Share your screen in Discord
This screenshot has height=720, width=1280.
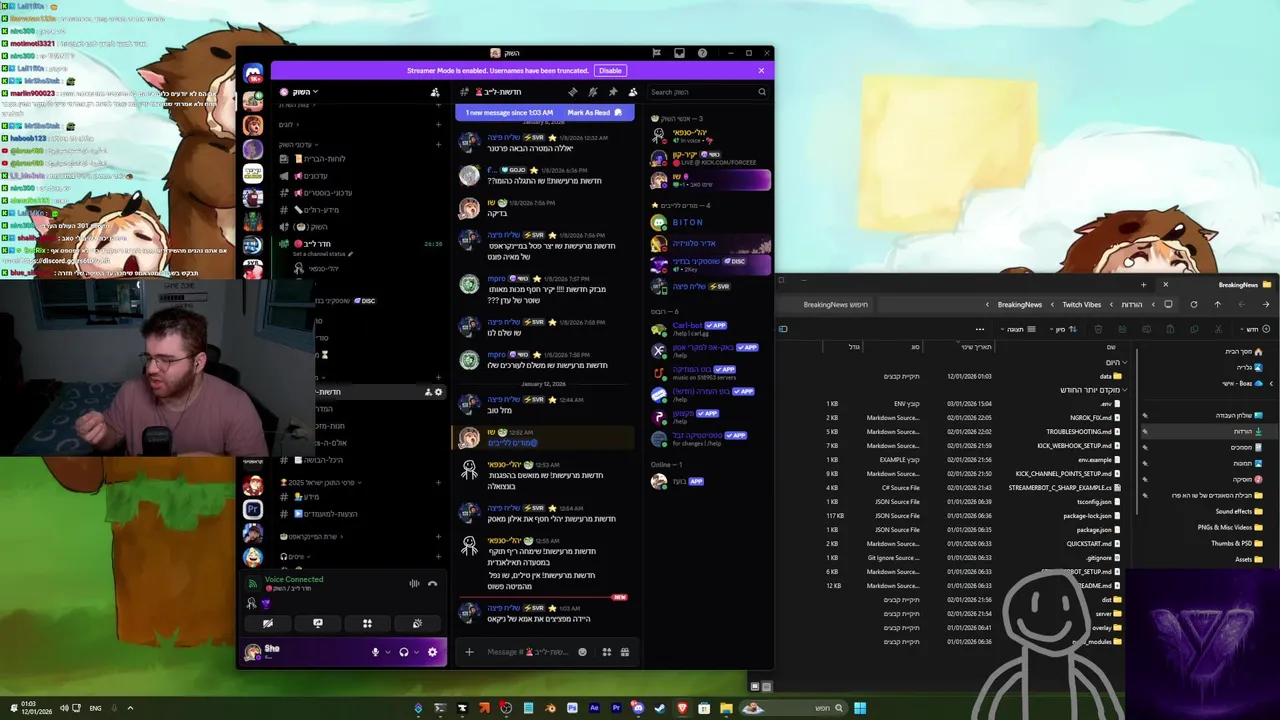[317, 623]
